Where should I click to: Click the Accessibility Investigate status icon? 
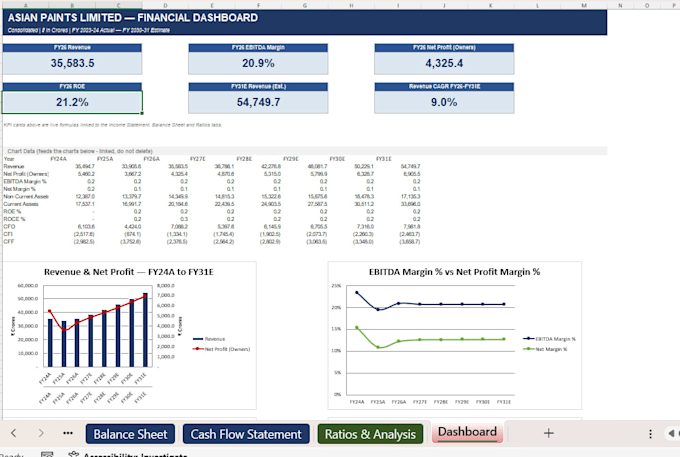click(x=74, y=454)
